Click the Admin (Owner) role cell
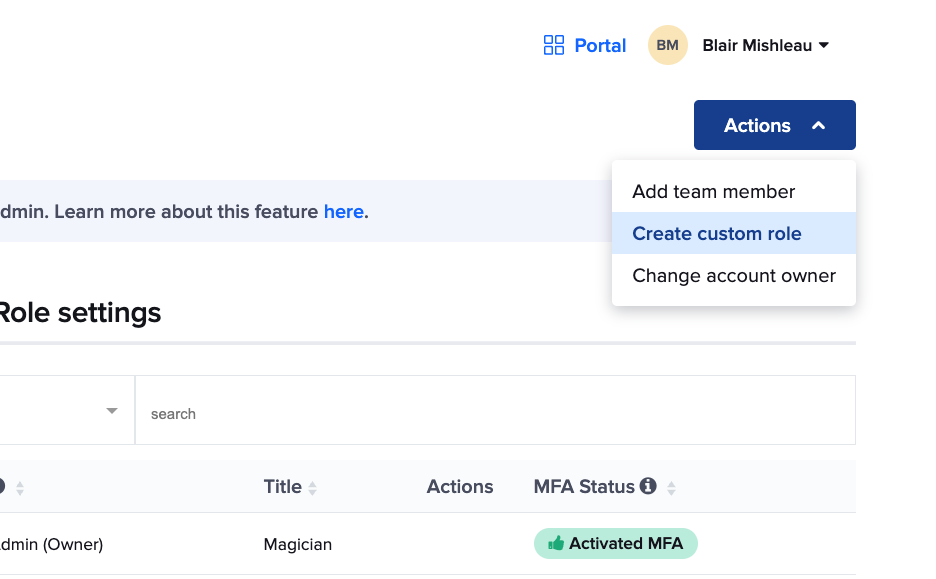Viewport: 936px width, 579px height. pos(51,544)
